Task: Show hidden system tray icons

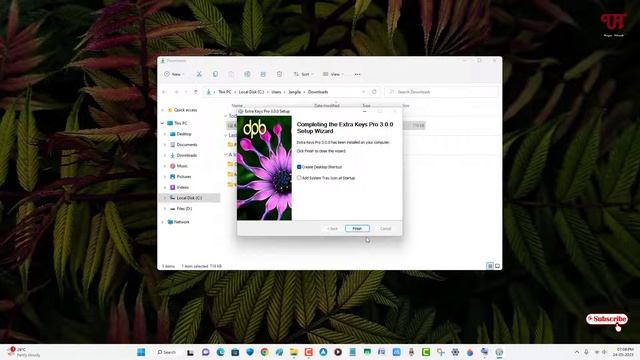Action: 577,352
